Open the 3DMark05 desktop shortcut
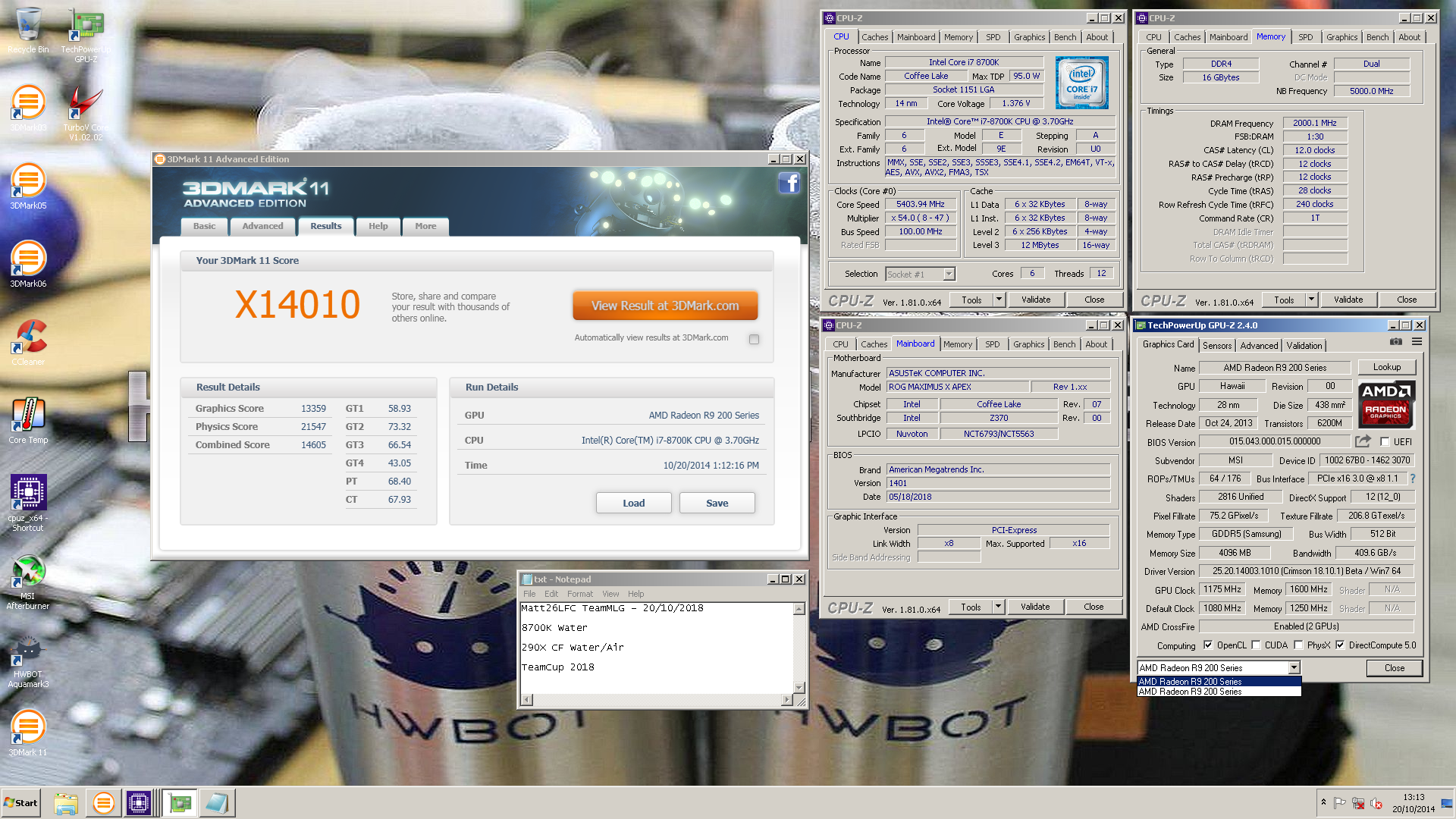 (x=28, y=187)
